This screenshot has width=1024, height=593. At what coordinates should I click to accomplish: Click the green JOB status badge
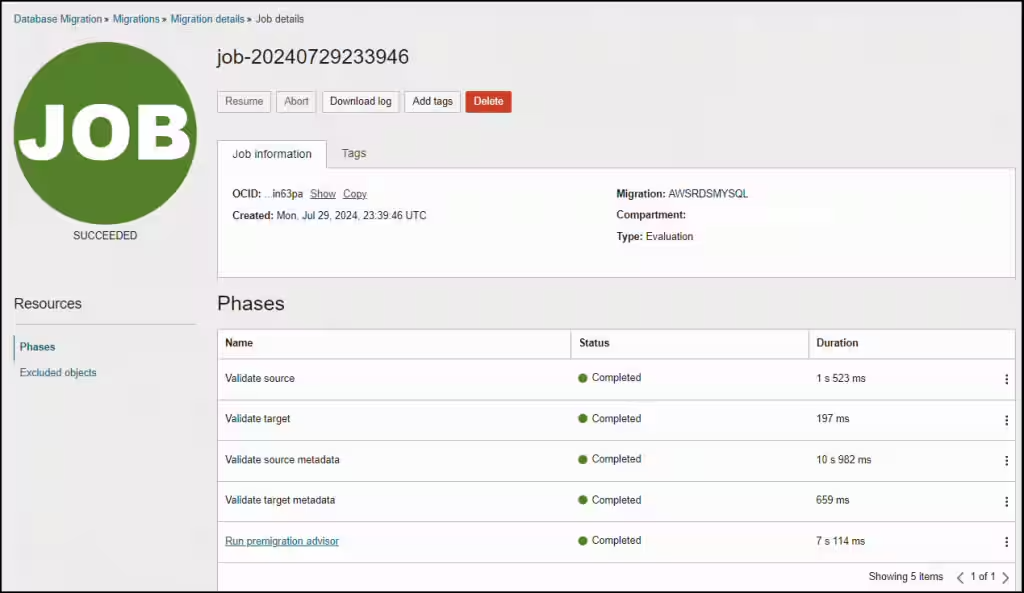tap(105, 133)
